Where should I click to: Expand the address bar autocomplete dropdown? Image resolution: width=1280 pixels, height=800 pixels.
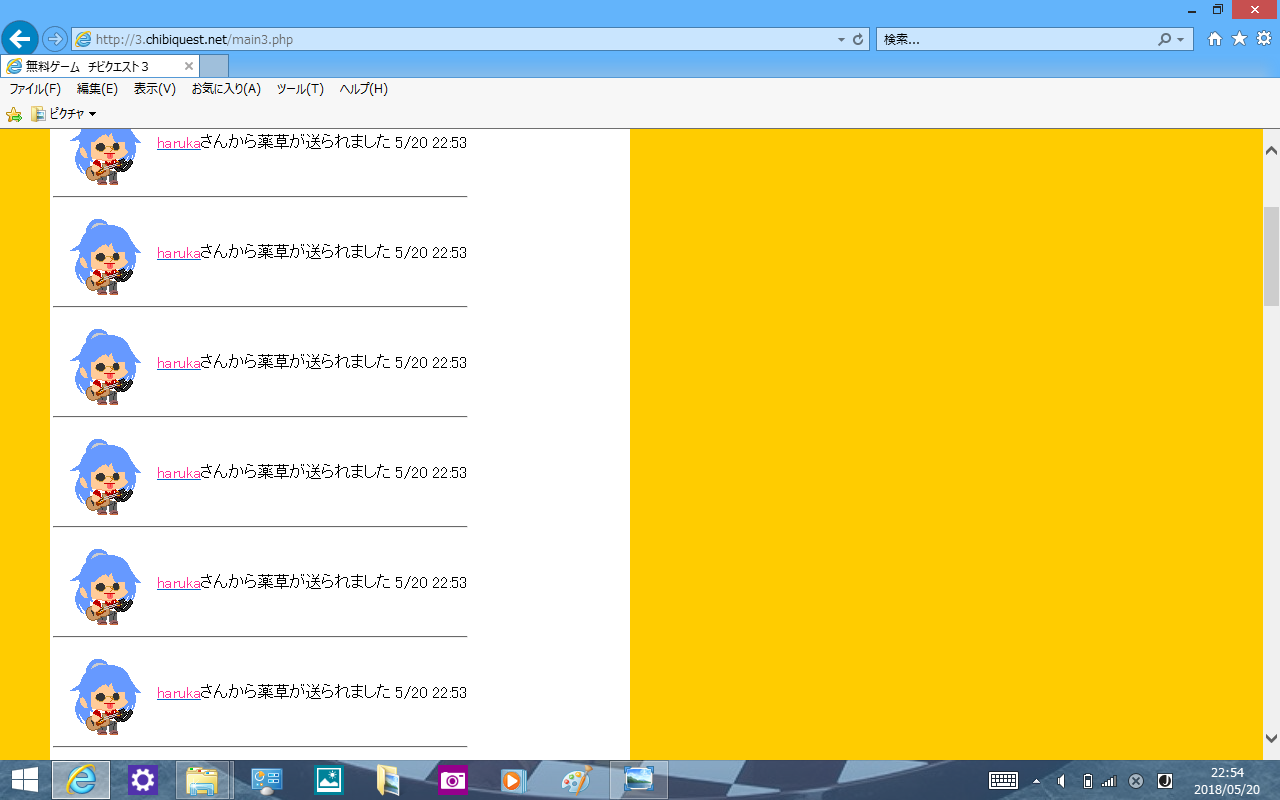coord(841,40)
